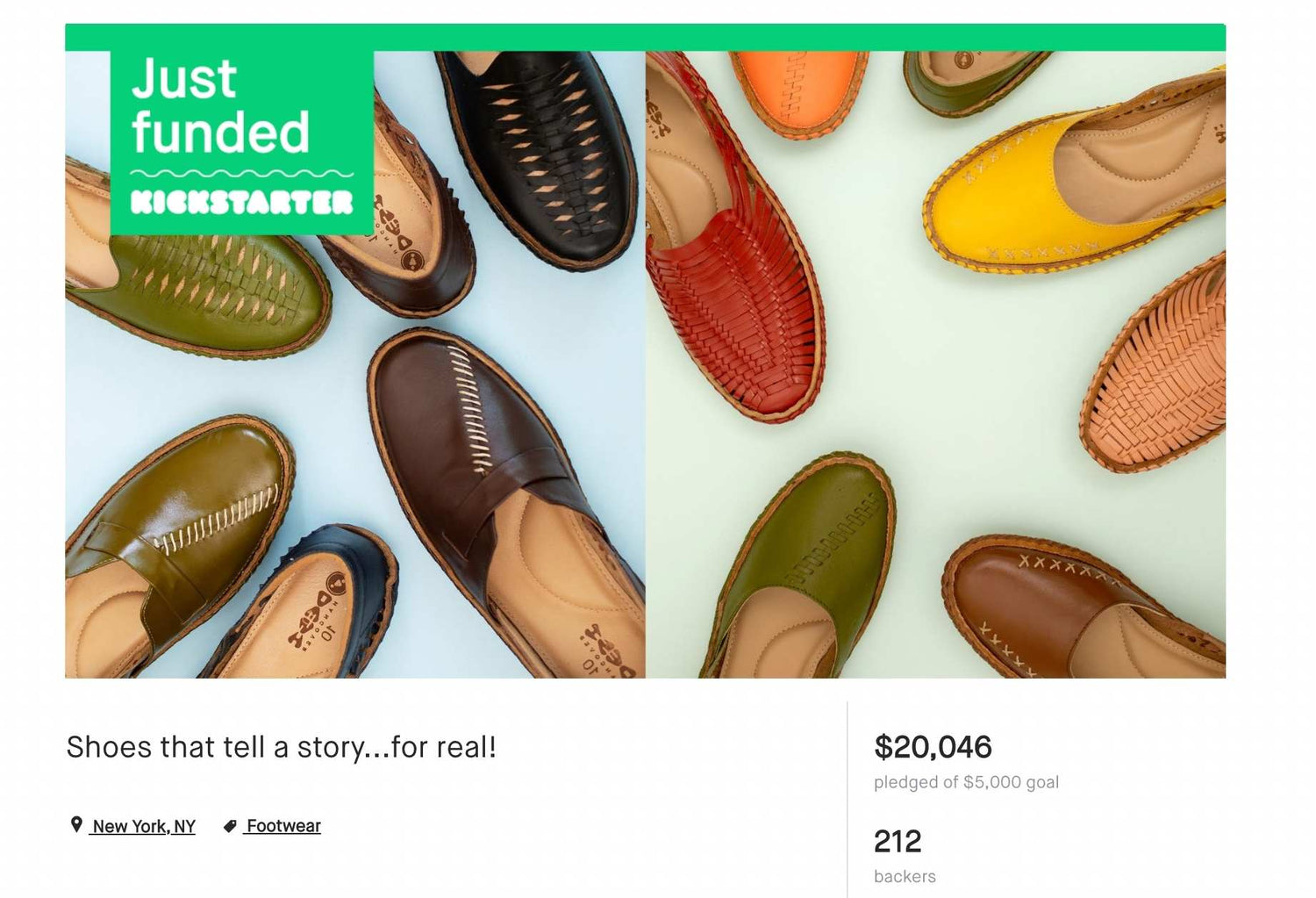Click the location pin icon
Screen dimensions: 1316x898
(76, 824)
